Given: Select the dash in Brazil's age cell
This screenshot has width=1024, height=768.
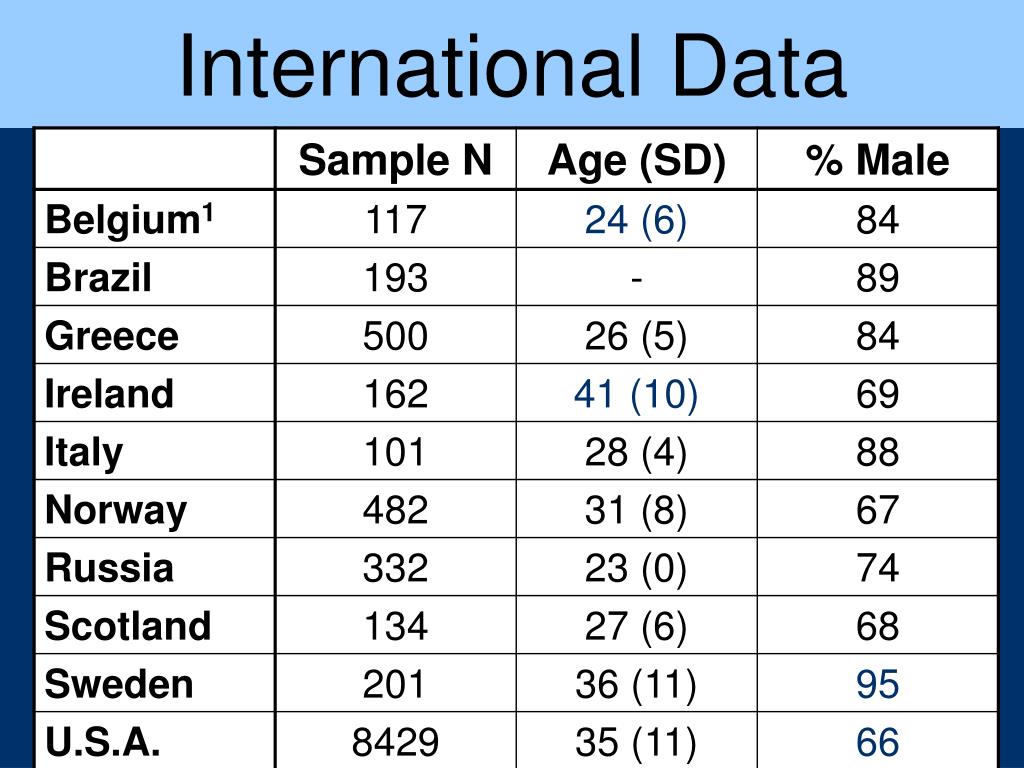Looking at the screenshot, I should 637,279.
